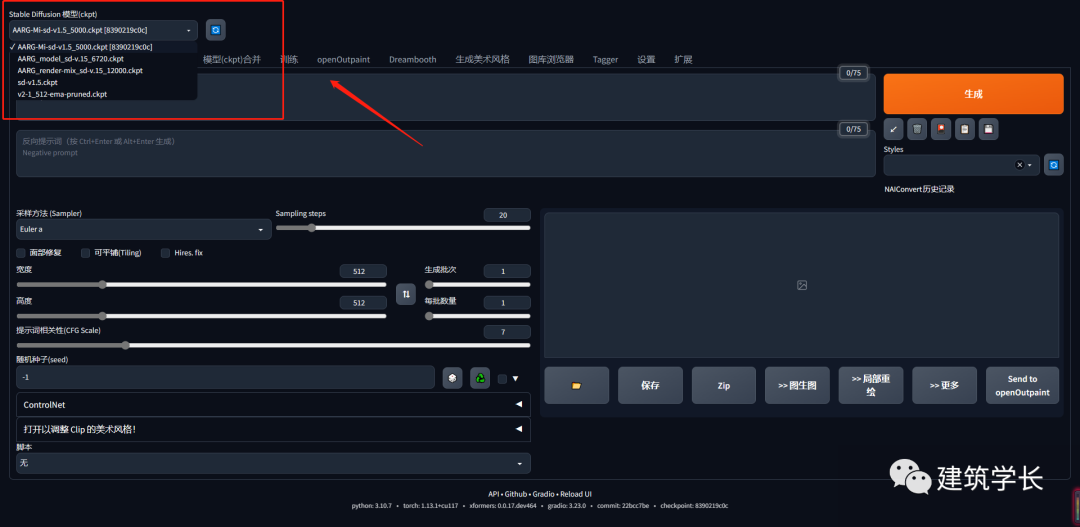Click the seed input field showing -1
The image size is (1080, 527).
click(225, 378)
